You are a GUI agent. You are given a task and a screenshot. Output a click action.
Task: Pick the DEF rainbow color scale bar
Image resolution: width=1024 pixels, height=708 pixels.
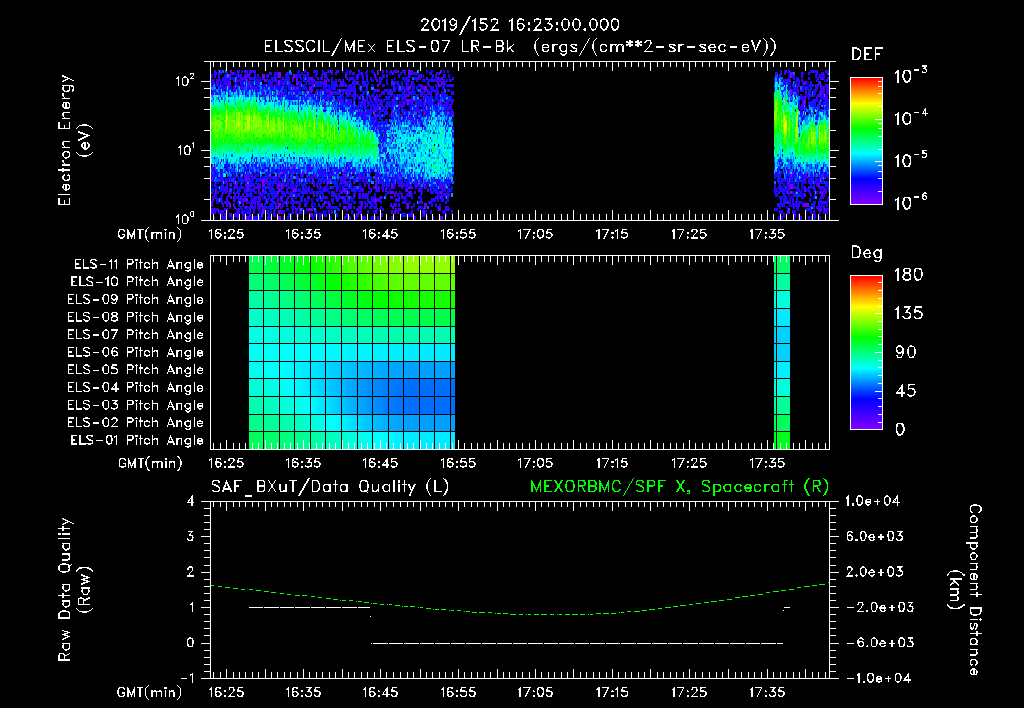point(866,141)
